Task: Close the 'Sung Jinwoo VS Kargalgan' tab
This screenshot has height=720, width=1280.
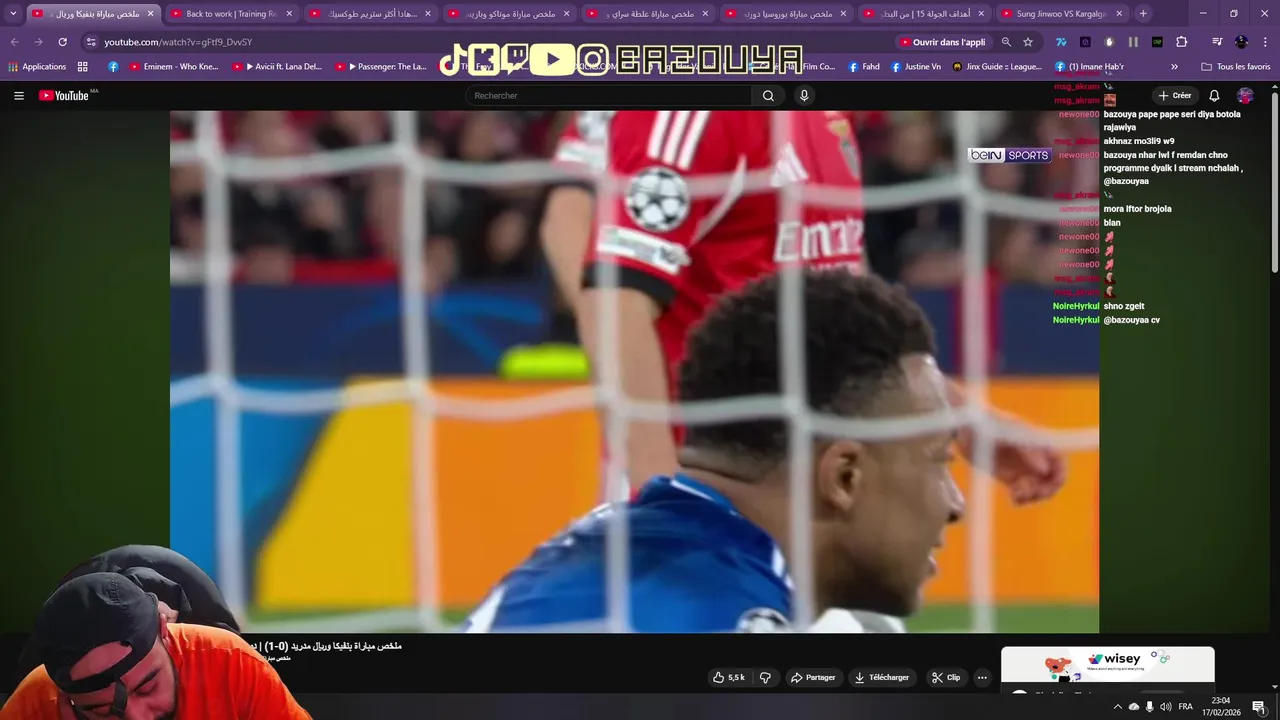Action: 1119,14
